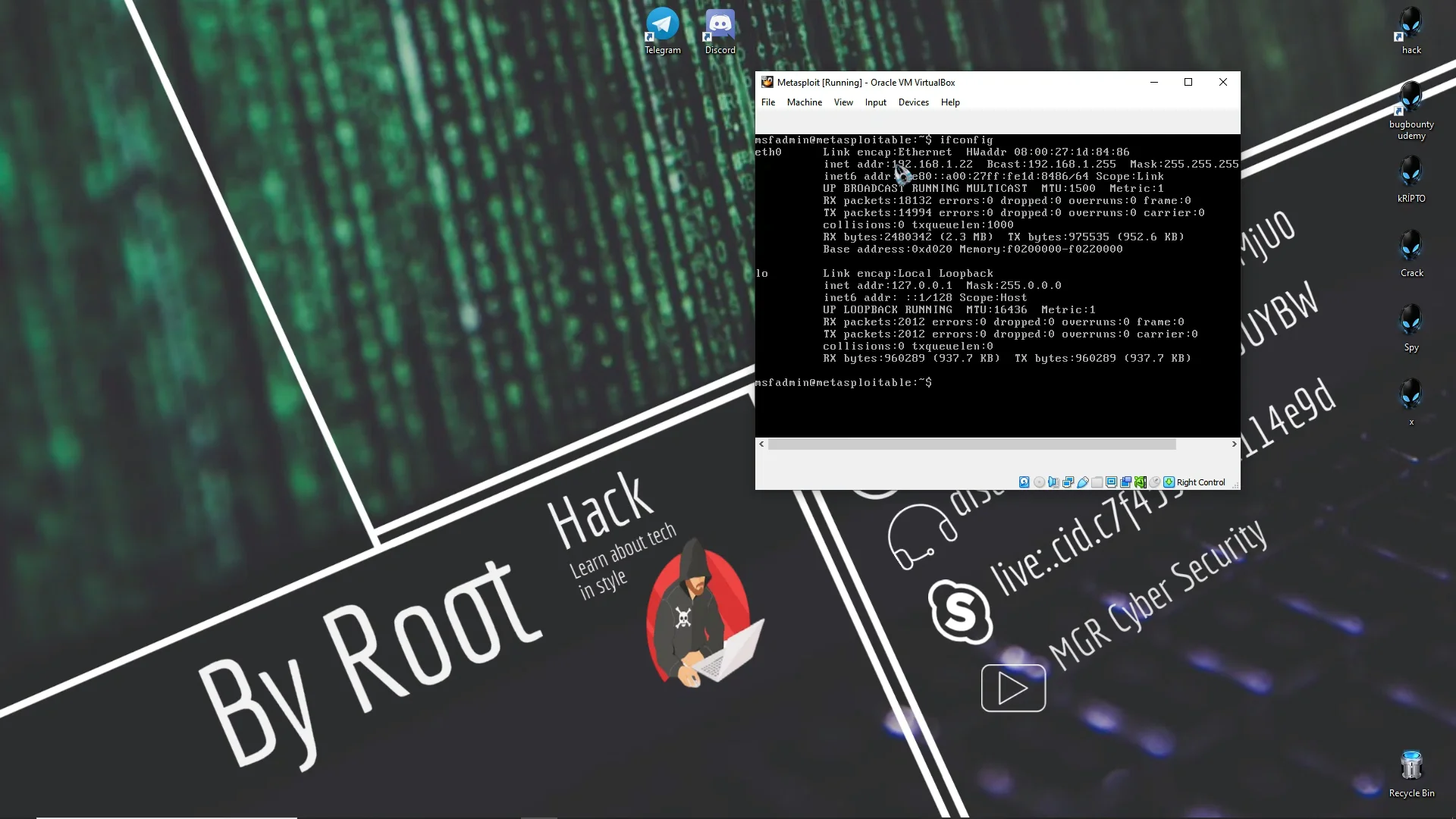The width and height of the screenshot is (1456, 819).
Task: Click the recording status indicator icon
Action: coord(1126,482)
